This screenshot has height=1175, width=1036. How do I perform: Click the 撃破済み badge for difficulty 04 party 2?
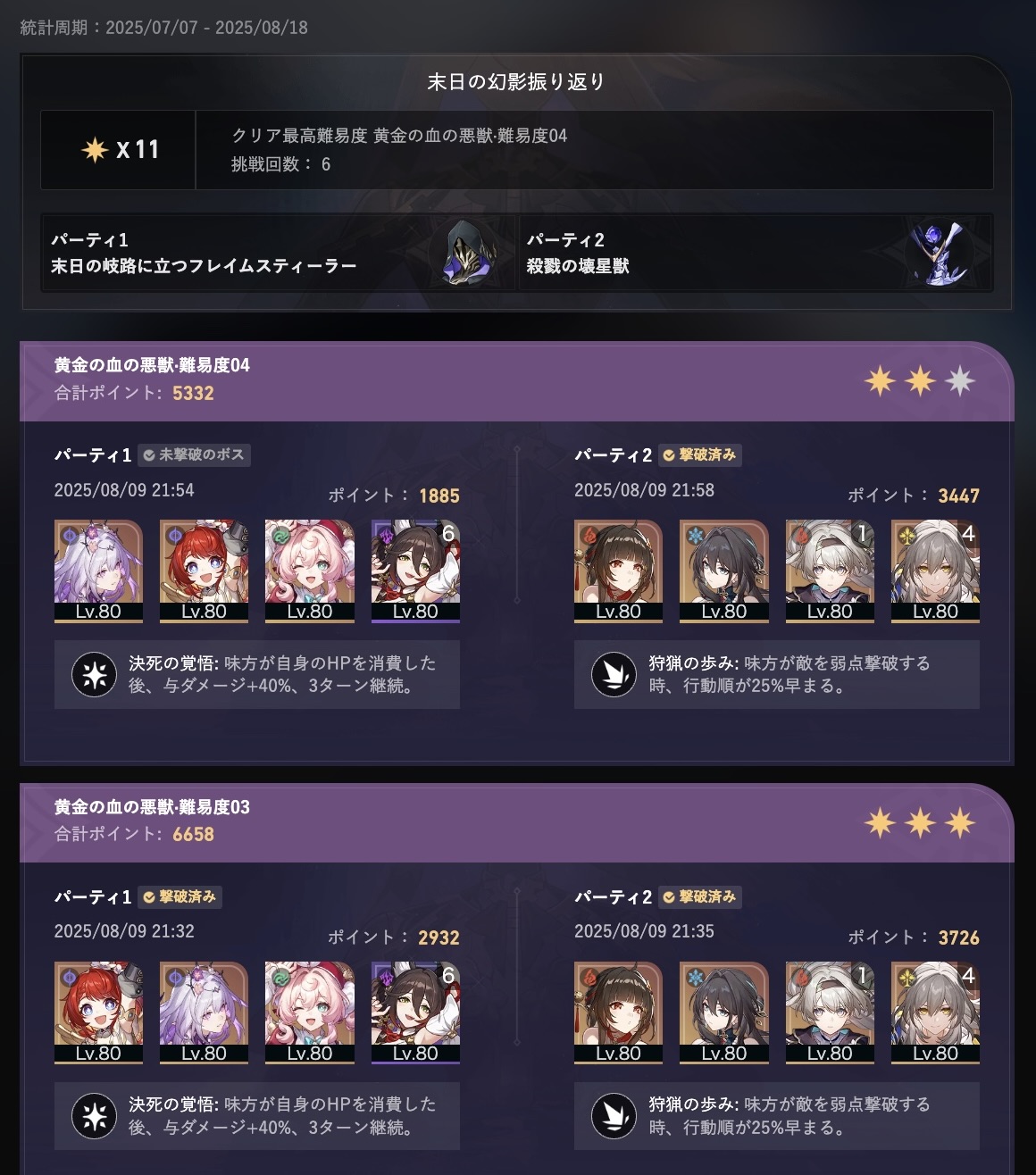700,455
